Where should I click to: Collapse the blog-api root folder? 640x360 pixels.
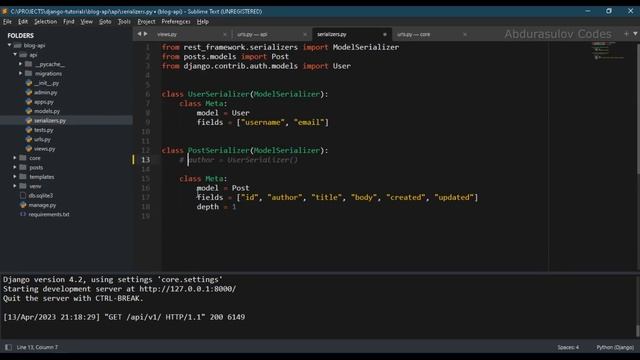point(9,45)
